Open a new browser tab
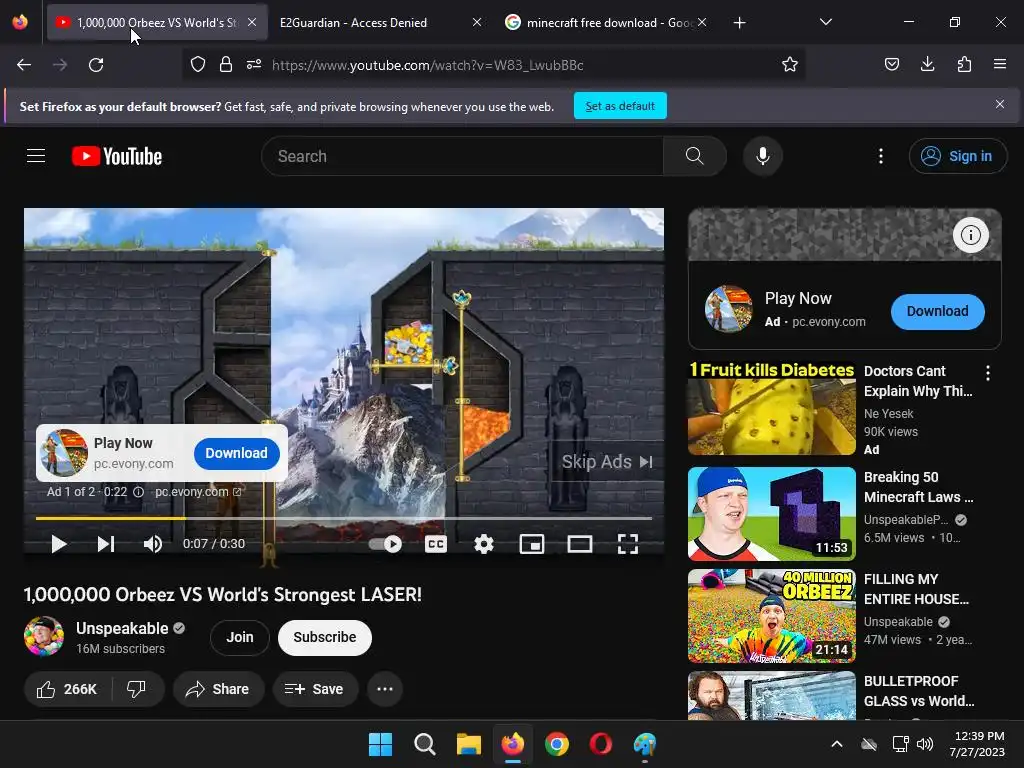1024x768 pixels. [x=739, y=23]
